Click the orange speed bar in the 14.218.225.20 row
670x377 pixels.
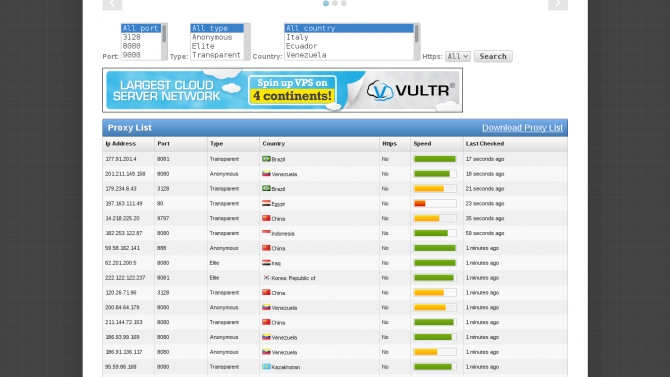click(426, 218)
